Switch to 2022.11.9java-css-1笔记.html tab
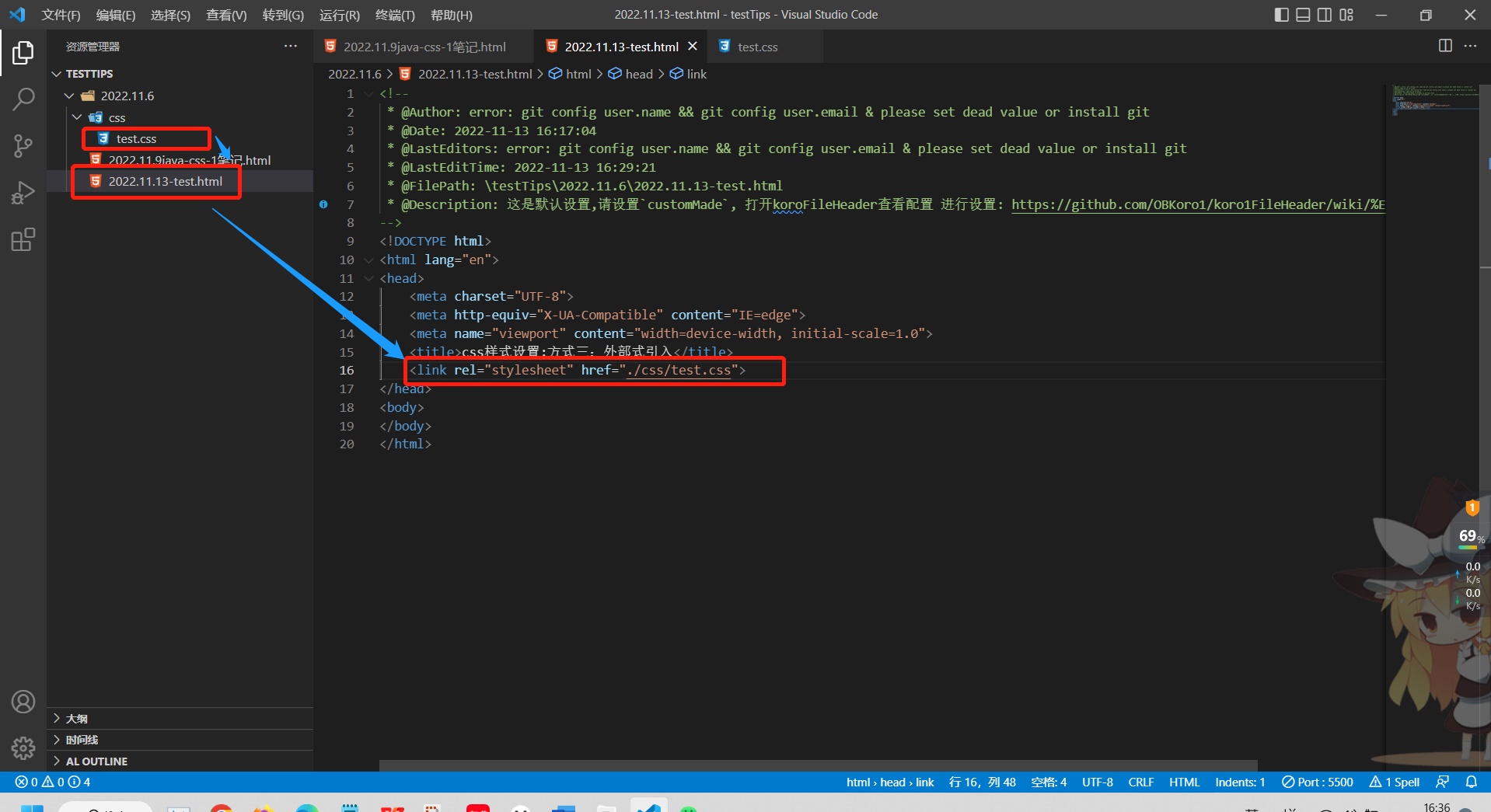Viewport: 1491px width, 812px height. [x=424, y=47]
